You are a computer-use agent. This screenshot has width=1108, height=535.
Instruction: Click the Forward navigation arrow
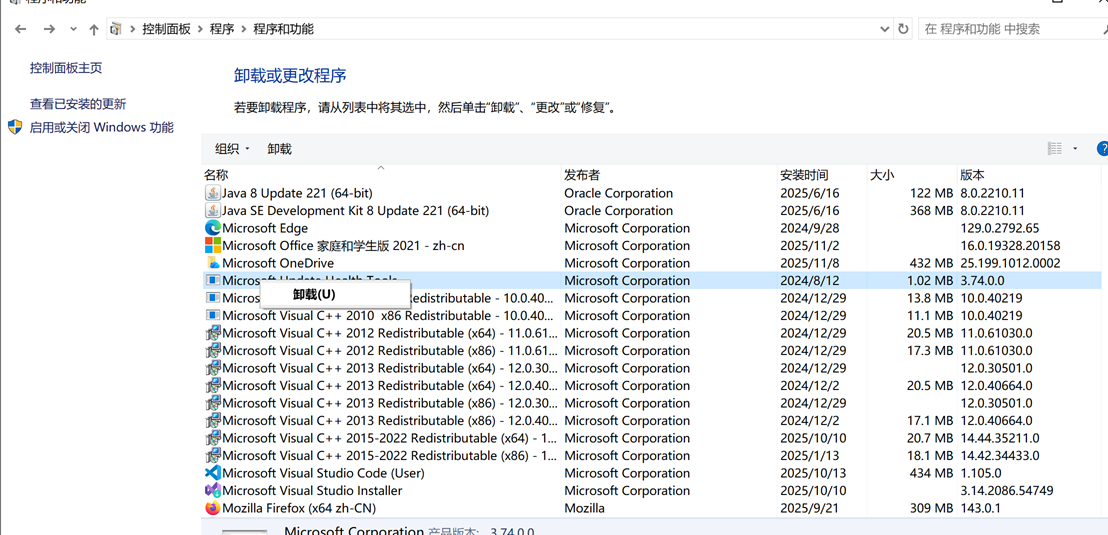coord(49,29)
